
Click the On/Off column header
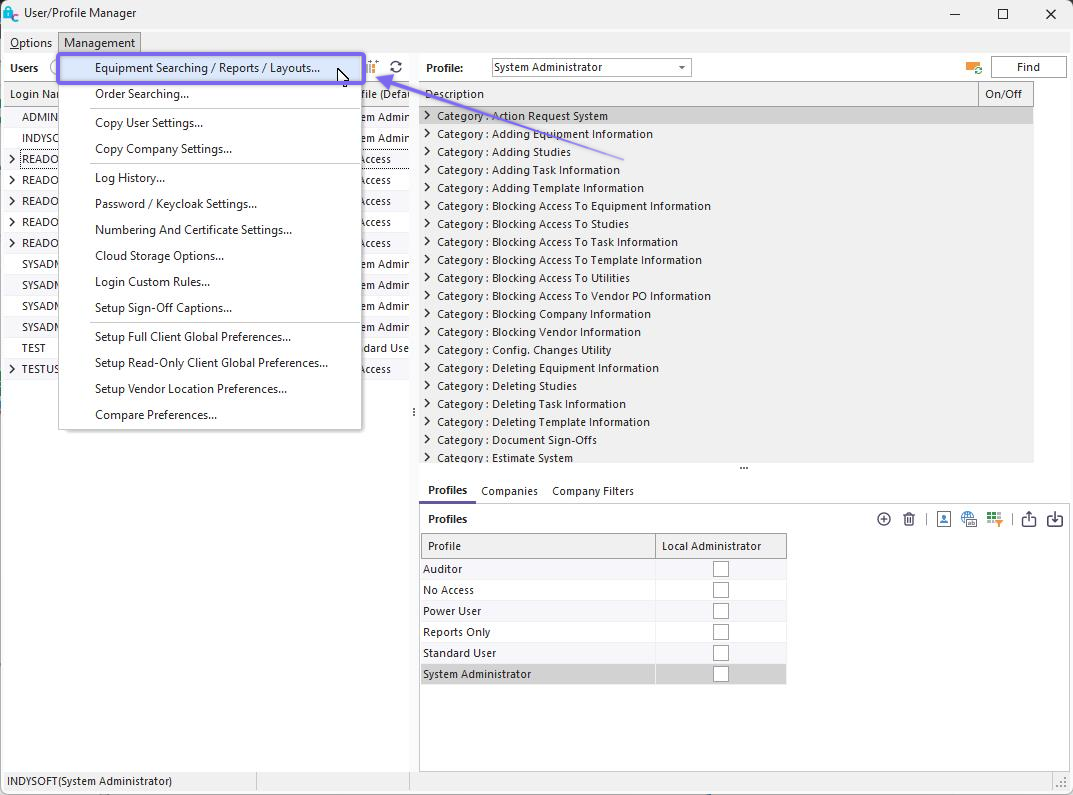point(1003,94)
